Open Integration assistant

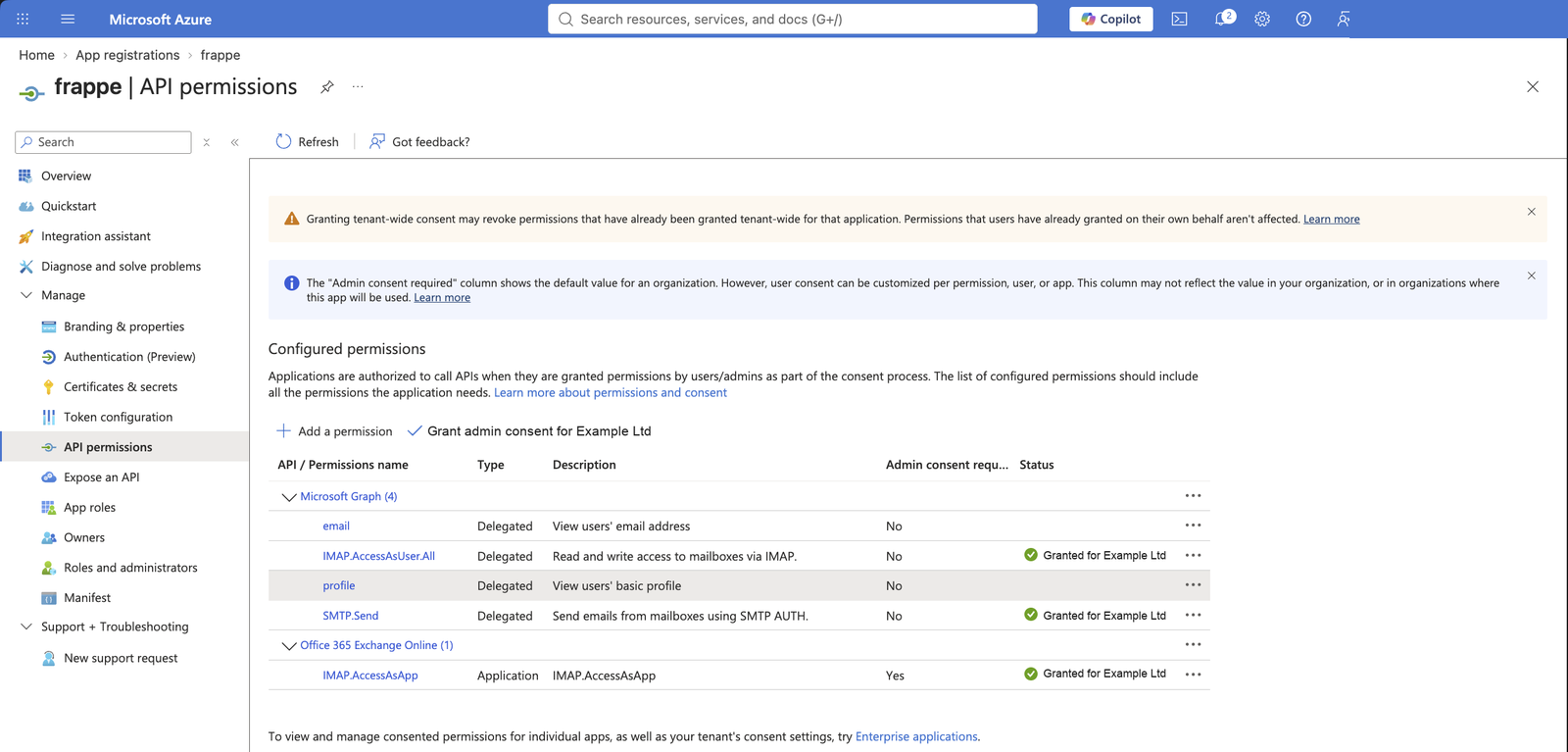95,236
